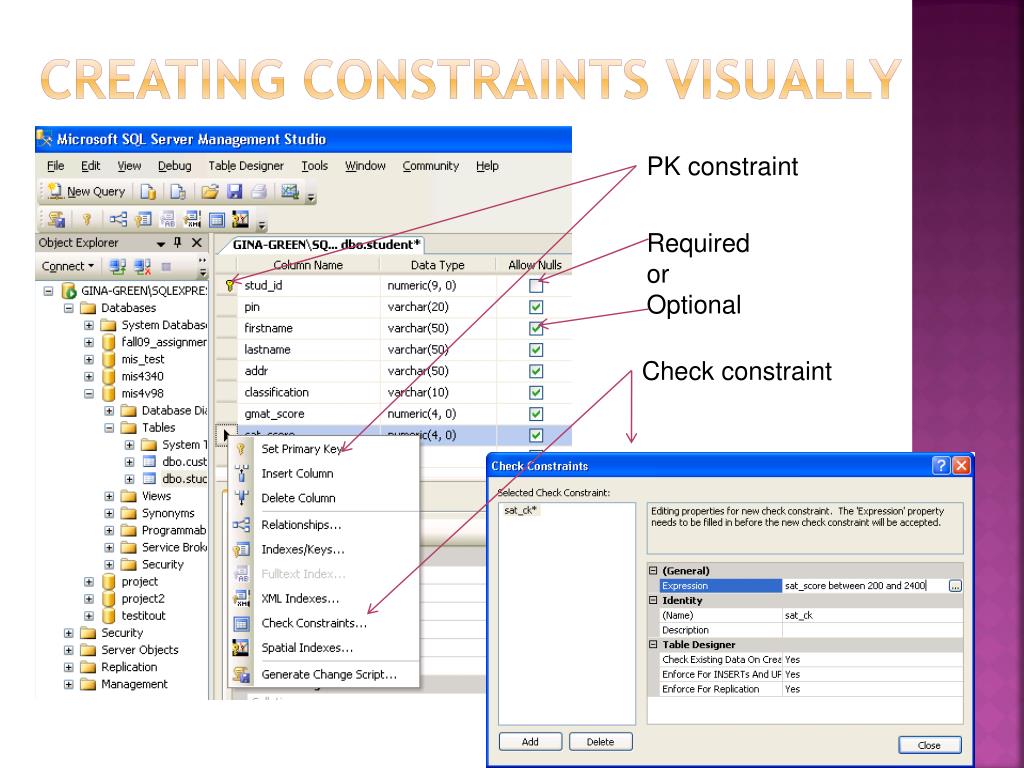Click the Check Constraints icon in designer toolbar
1024x768 pixels.
click(x=217, y=219)
